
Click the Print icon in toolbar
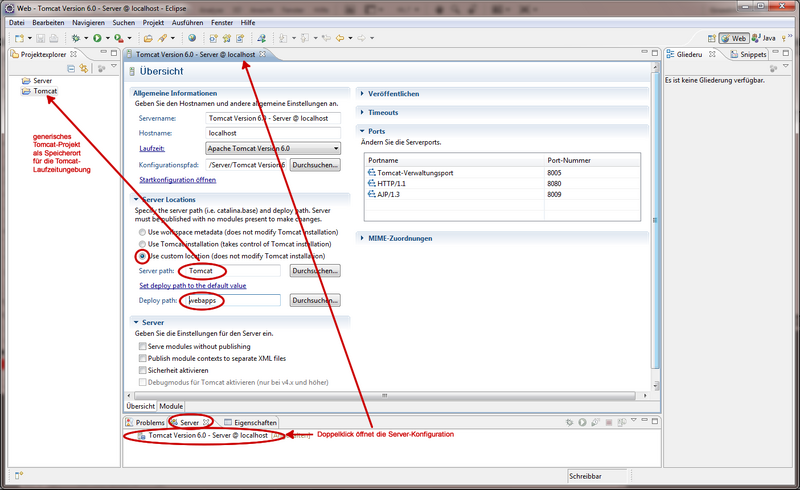tap(54, 38)
